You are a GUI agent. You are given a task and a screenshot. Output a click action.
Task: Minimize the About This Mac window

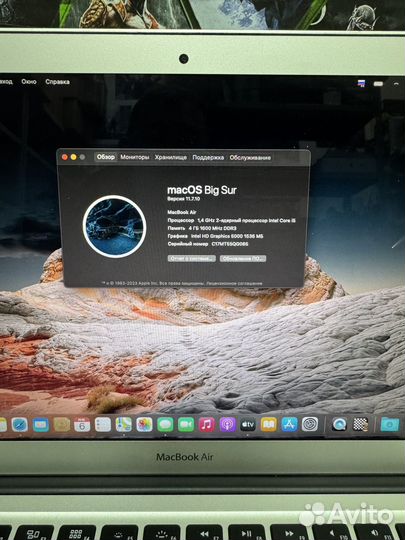73,157
